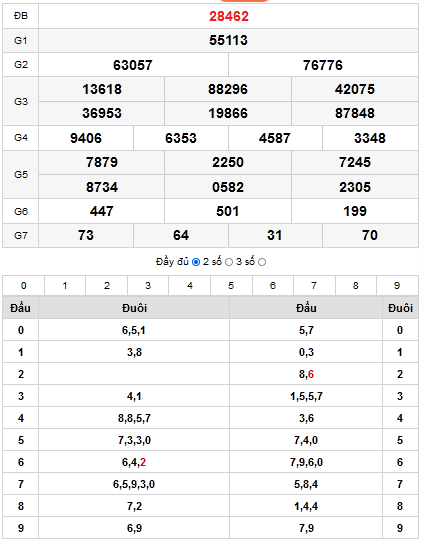Click the G4 number 6353
Screen dimensions: 424x544
point(181,138)
